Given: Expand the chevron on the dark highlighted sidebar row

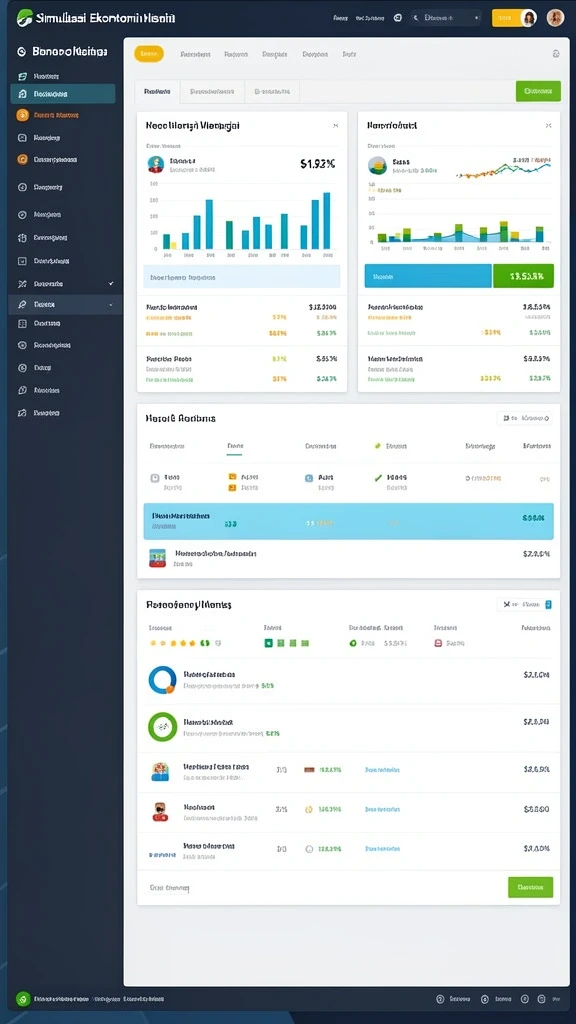Looking at the screenshot, I should (110, 305).
